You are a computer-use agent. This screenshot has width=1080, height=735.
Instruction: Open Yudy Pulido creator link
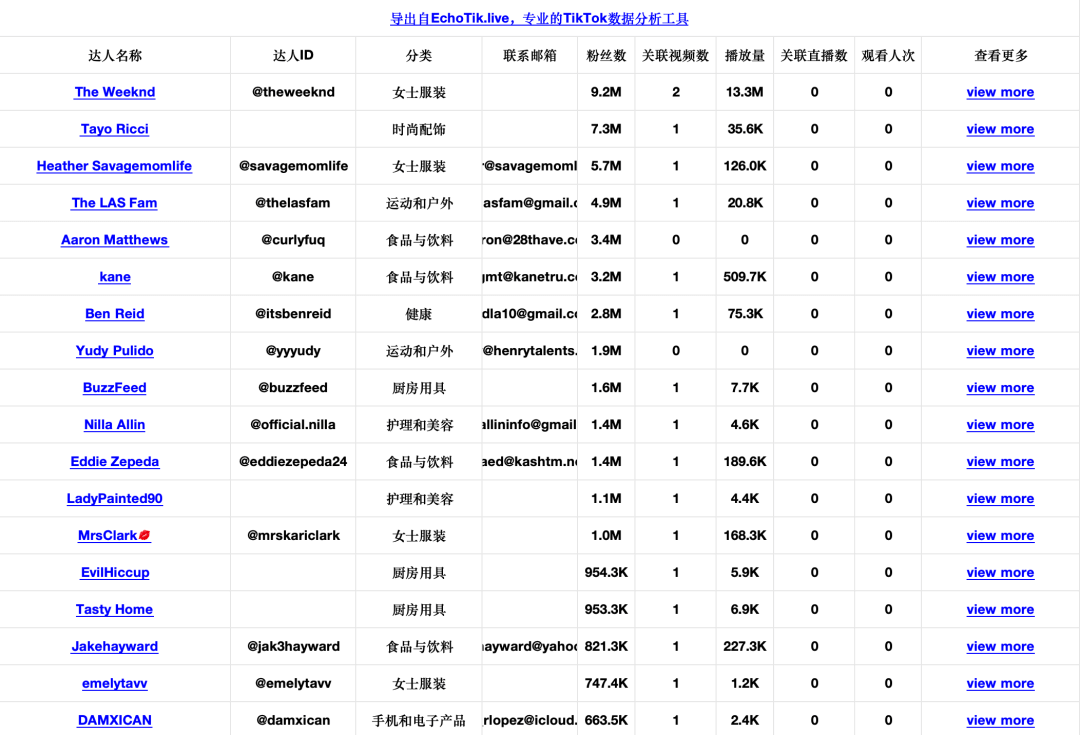coord(114,351)
